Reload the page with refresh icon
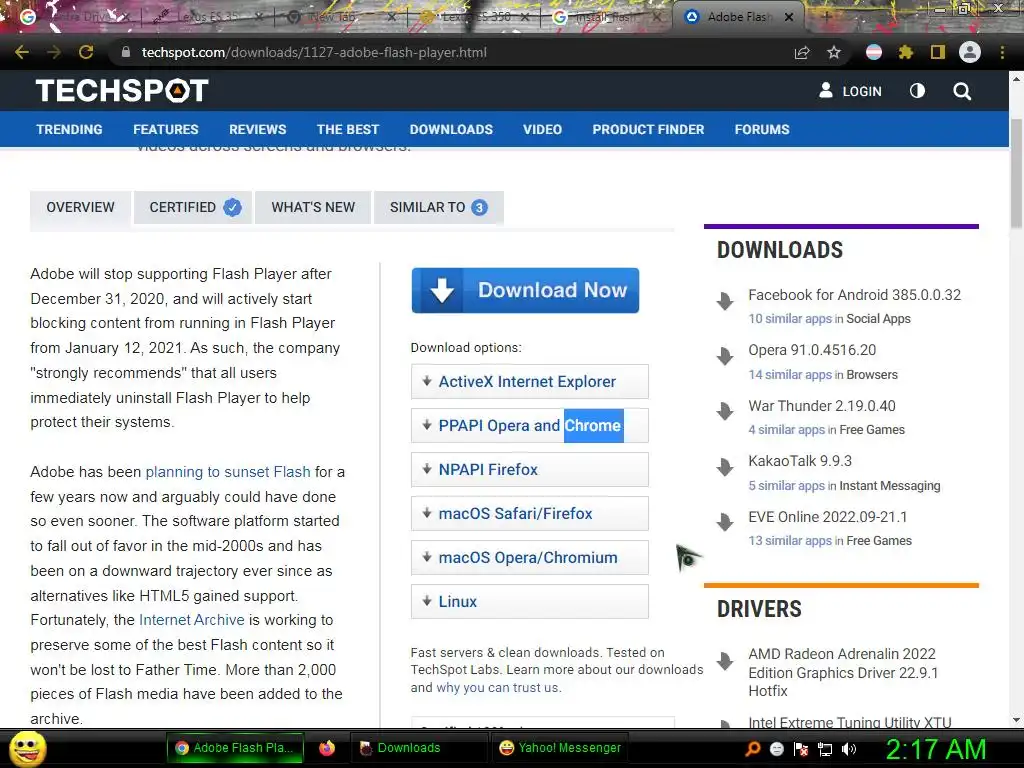 tap(86, 52)
